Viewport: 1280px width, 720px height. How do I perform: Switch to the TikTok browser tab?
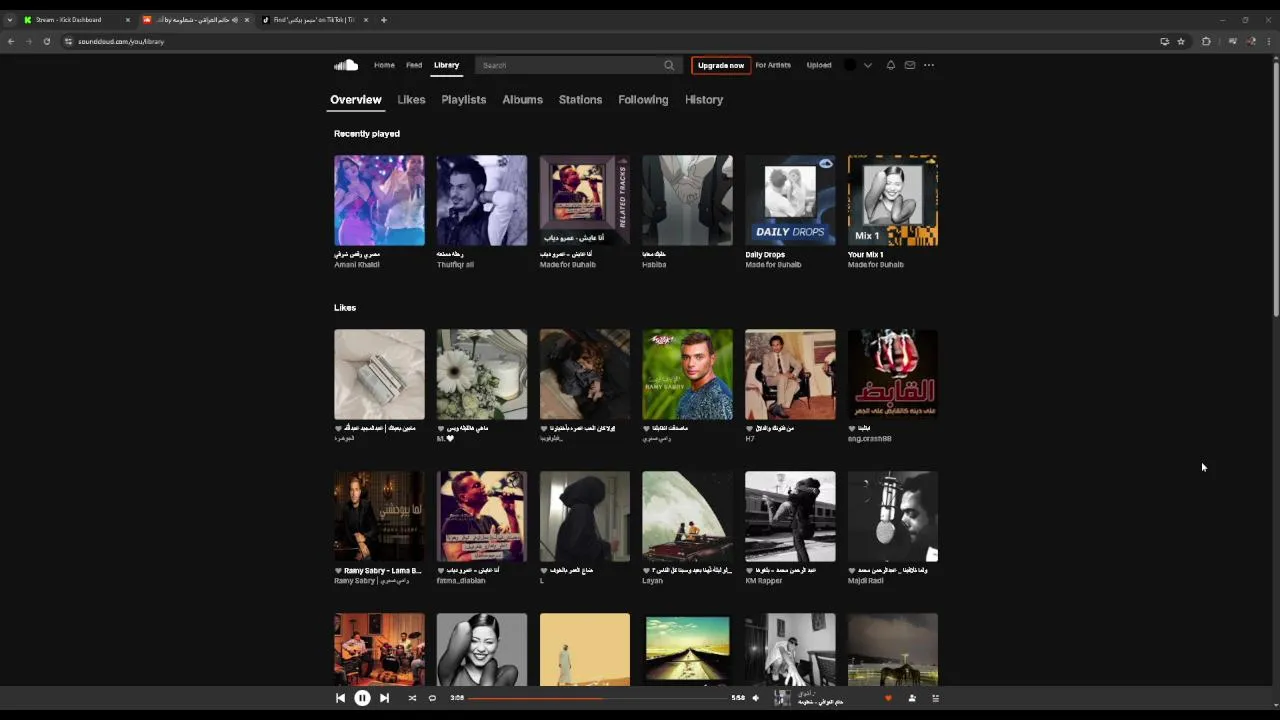[x=315, y=19]
